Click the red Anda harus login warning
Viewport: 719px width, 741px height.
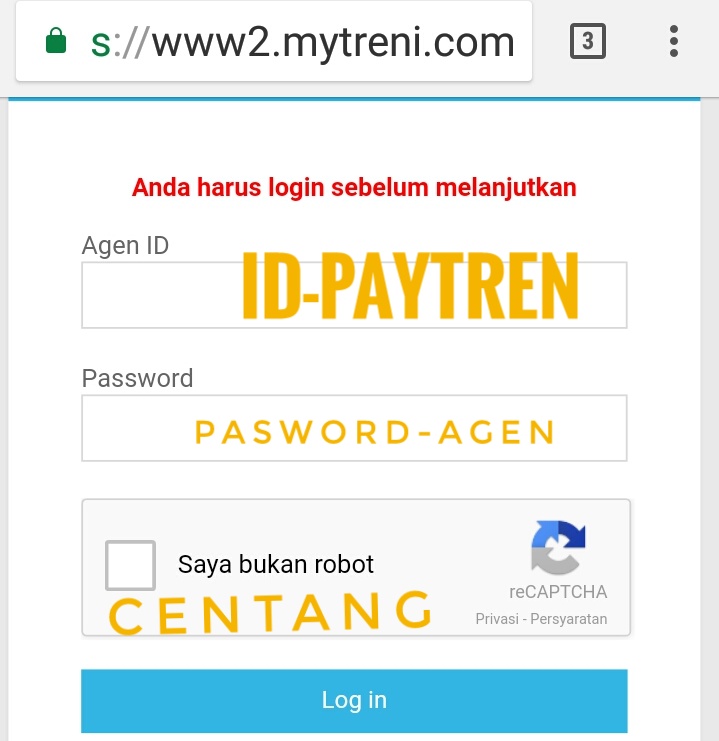coord(354,188)
